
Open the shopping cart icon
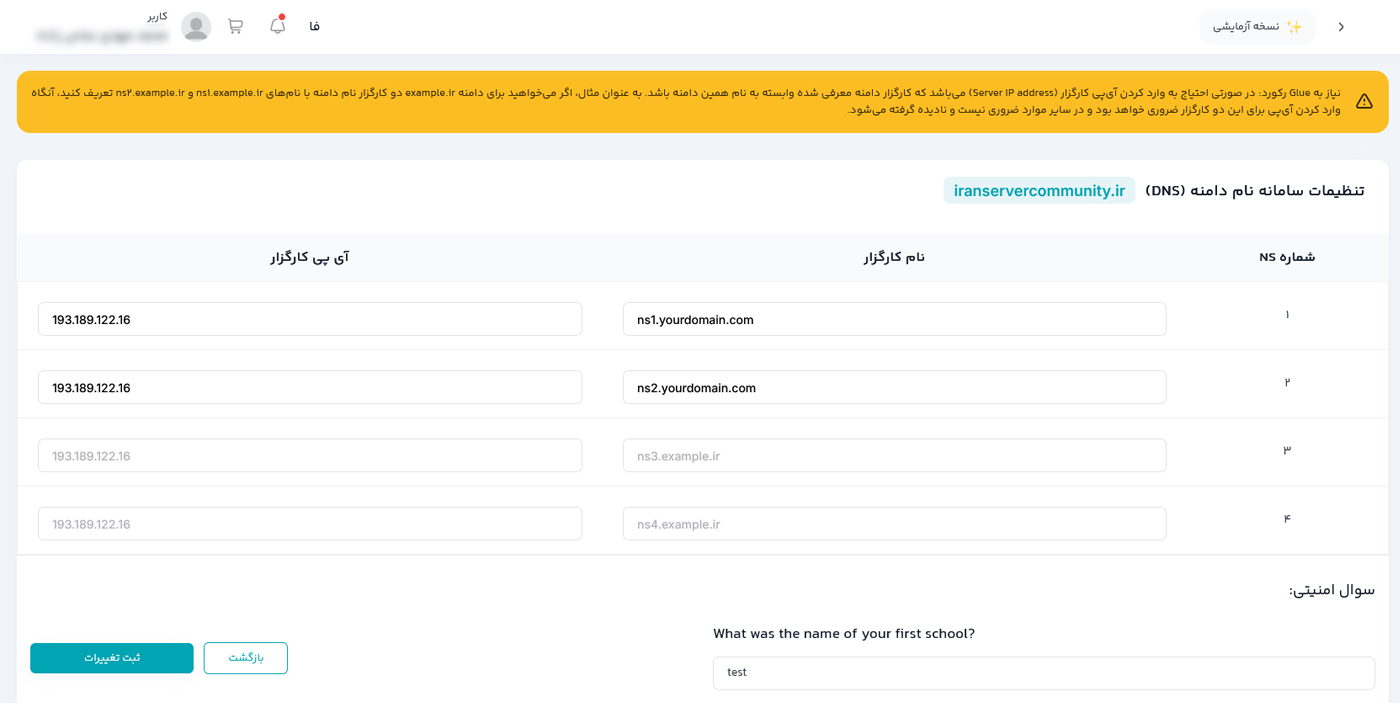click(x=235, y=27)
